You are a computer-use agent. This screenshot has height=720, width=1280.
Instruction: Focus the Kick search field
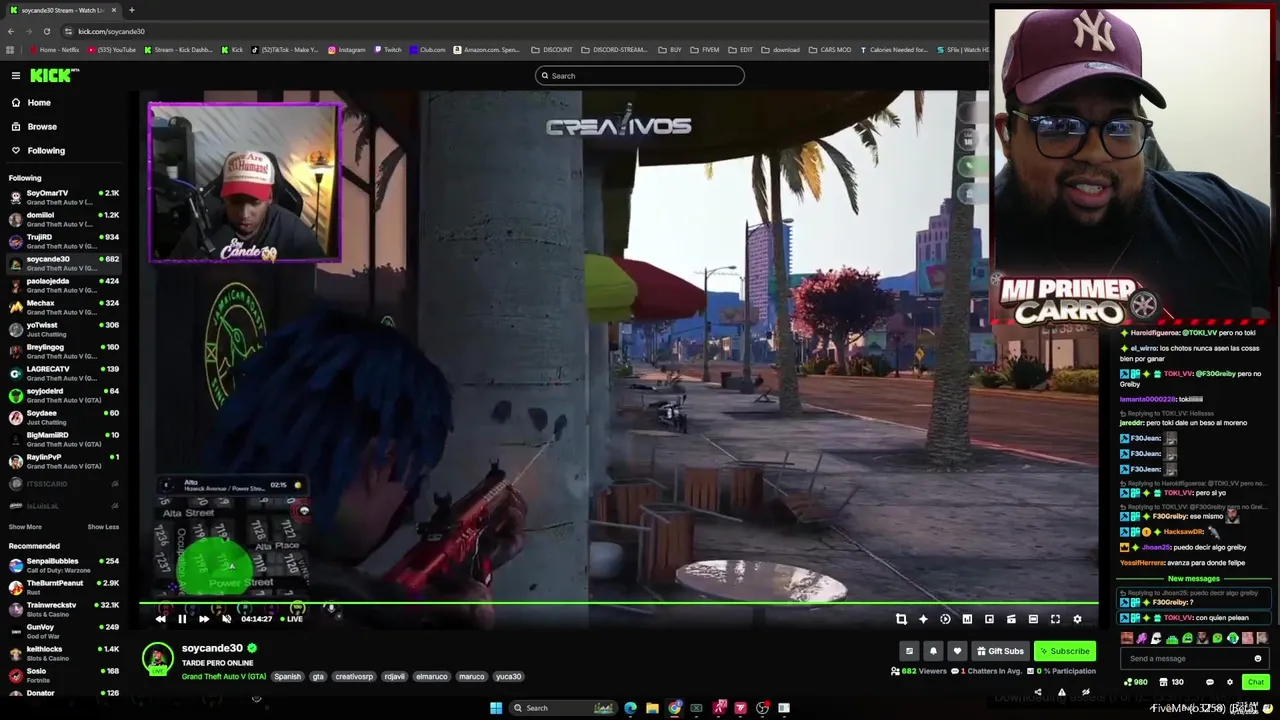(640, 76)
